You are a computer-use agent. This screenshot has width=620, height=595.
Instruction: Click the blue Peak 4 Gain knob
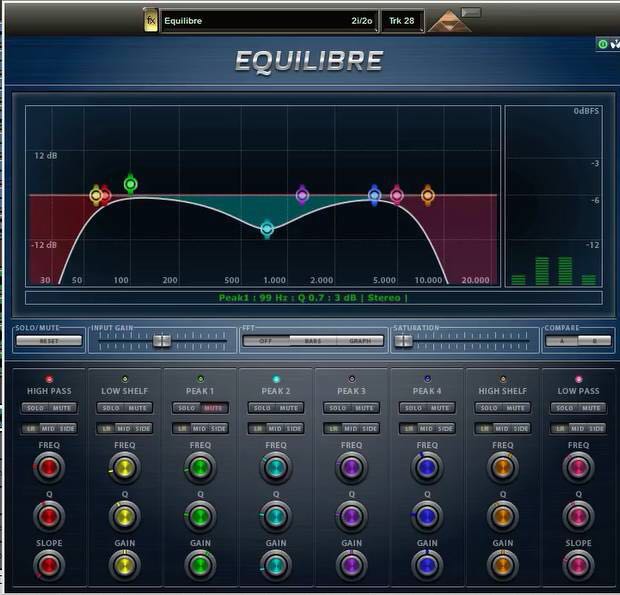click(x=427, y=565)
